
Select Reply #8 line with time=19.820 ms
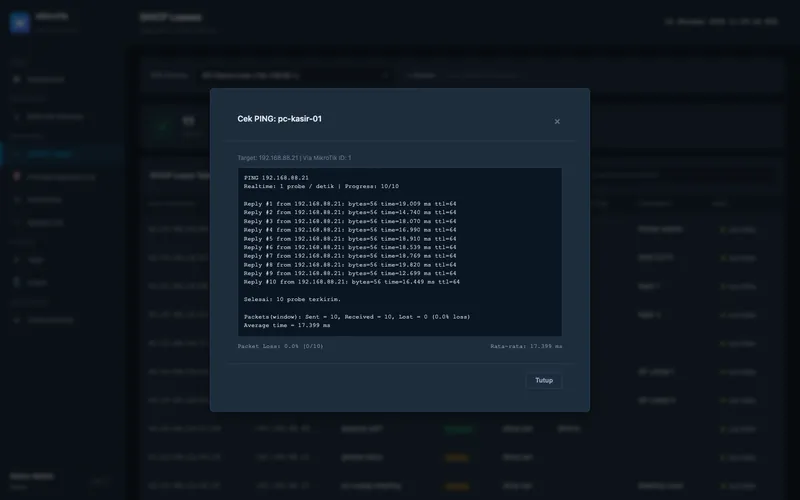[350, 265]
